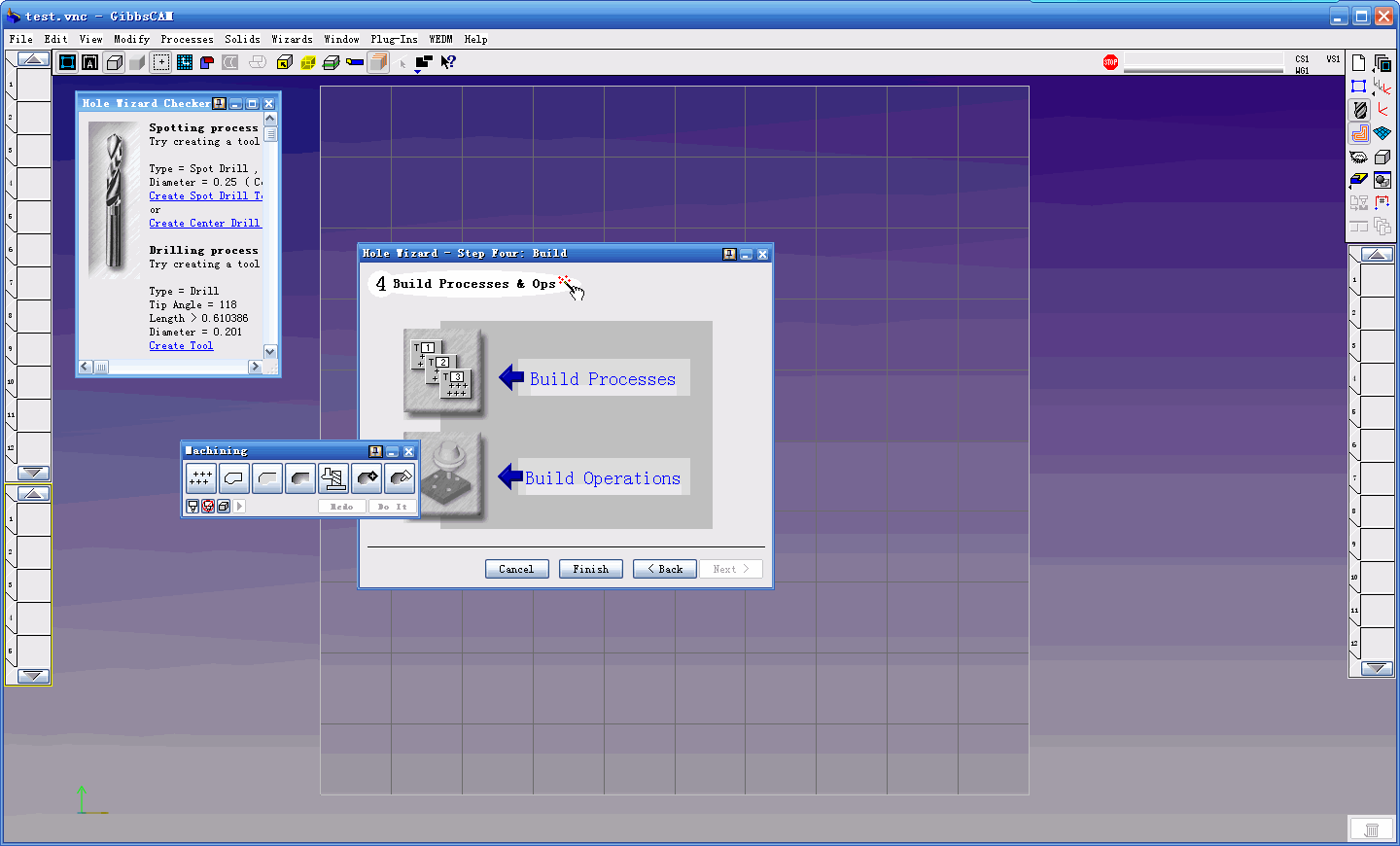Image resolution: width=1400 pixels, height=846 pixels.
Task: Select the contour outline icon in Machining palette
Action: click(x=234, y=477)
